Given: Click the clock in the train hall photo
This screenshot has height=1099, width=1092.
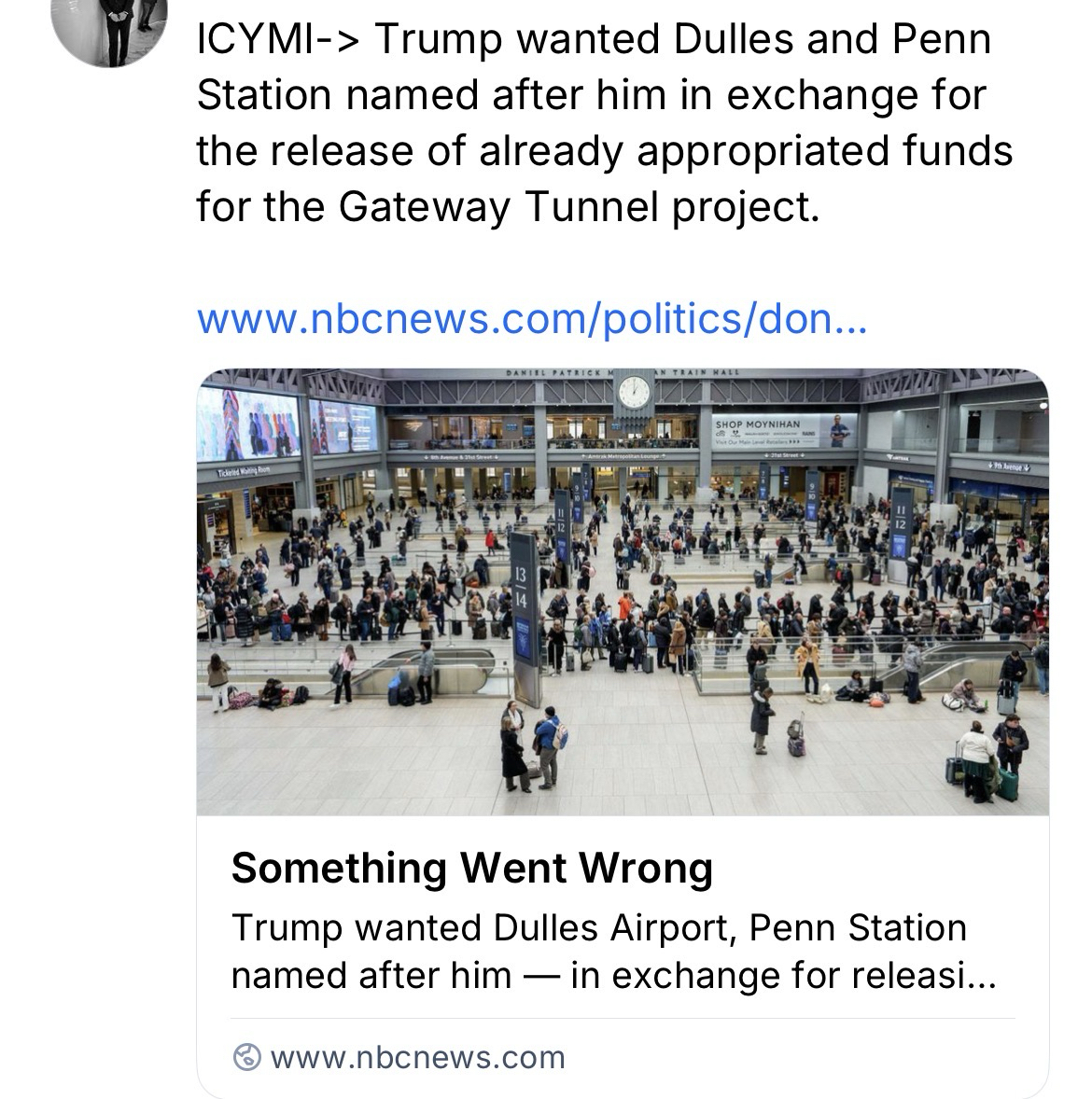Looking at the screenshot, I should coord(634,391).
